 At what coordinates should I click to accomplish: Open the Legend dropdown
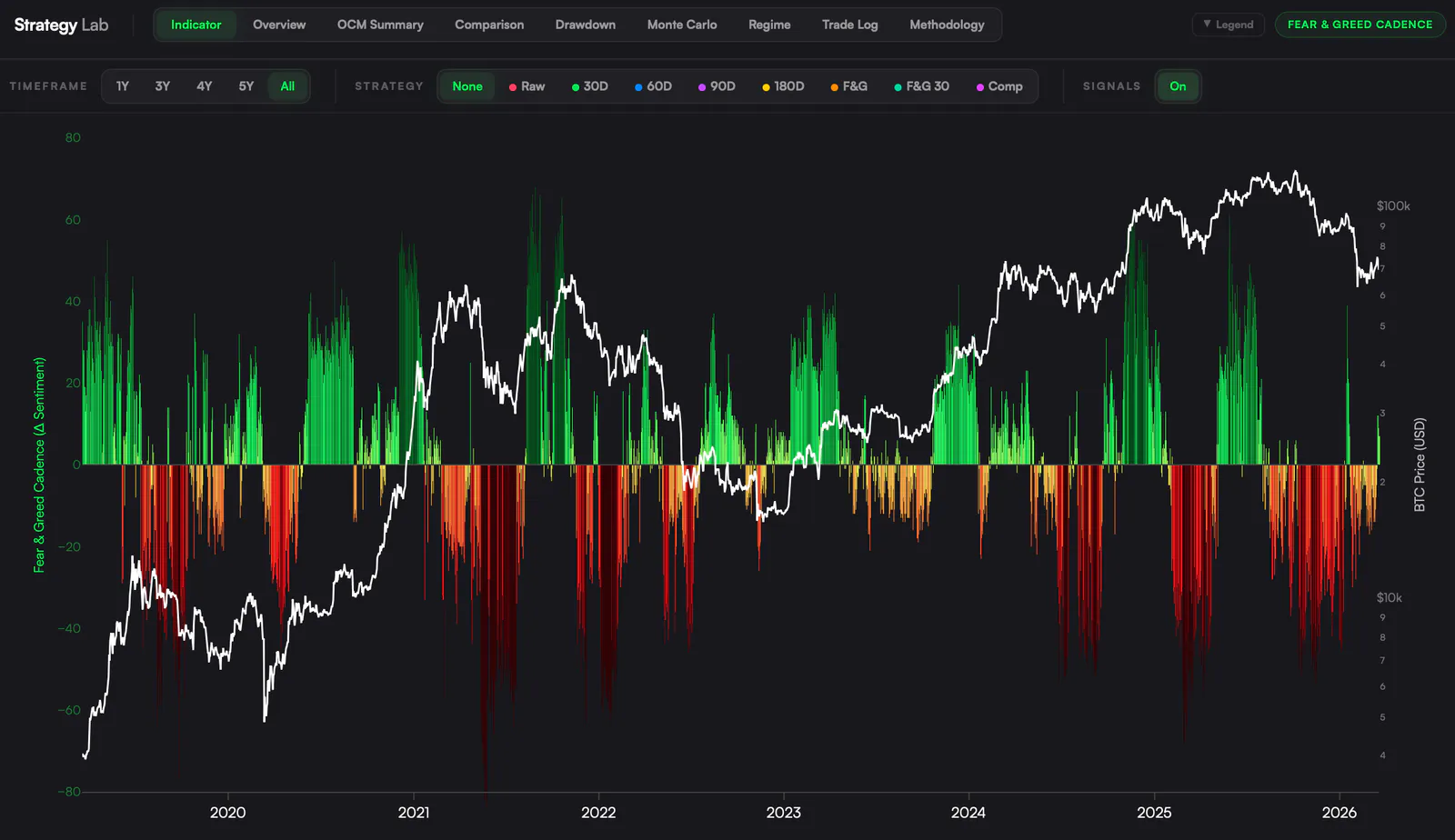pos(1228,25)
